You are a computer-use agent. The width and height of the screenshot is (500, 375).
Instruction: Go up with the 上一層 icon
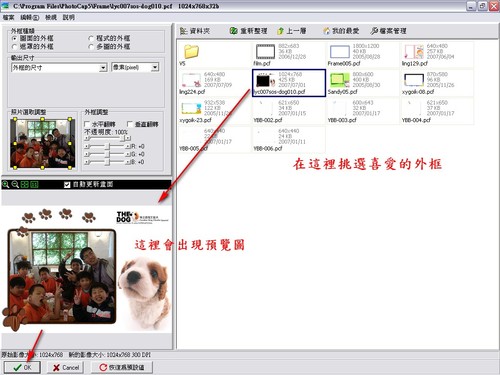pyautogui.click(x=281, y=31)
